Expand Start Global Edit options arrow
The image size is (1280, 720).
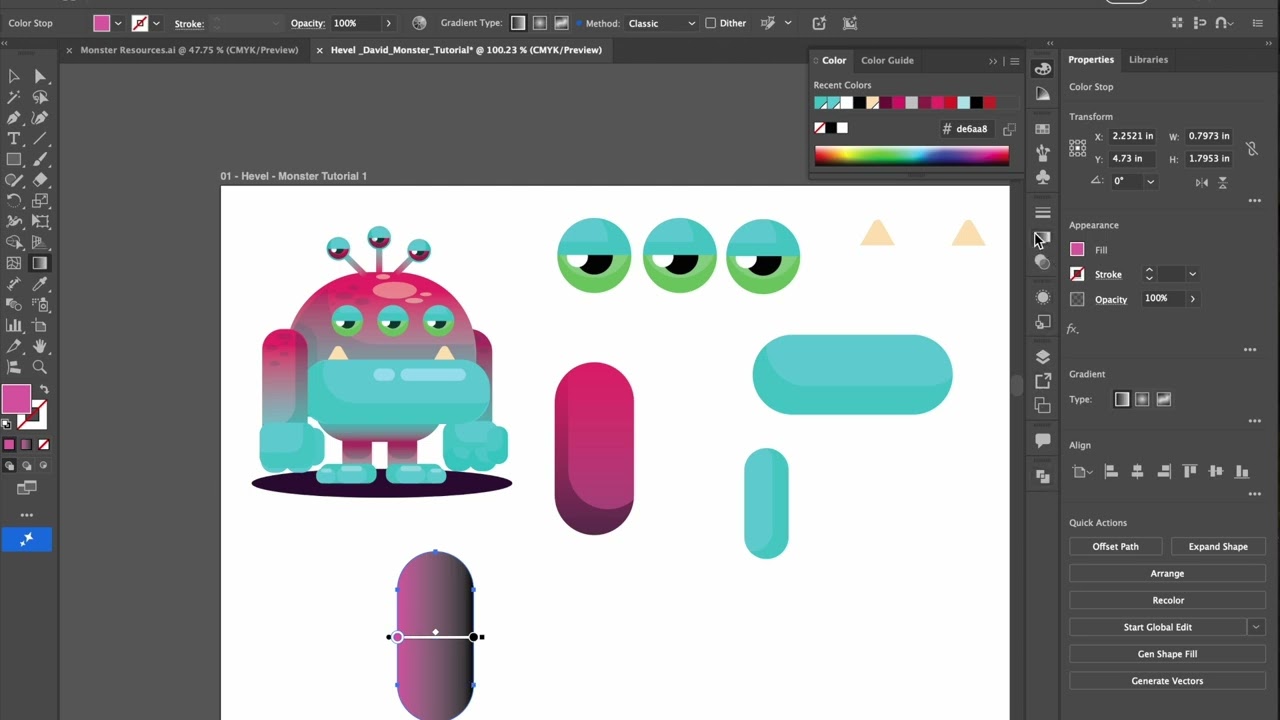click(1256, 627)
